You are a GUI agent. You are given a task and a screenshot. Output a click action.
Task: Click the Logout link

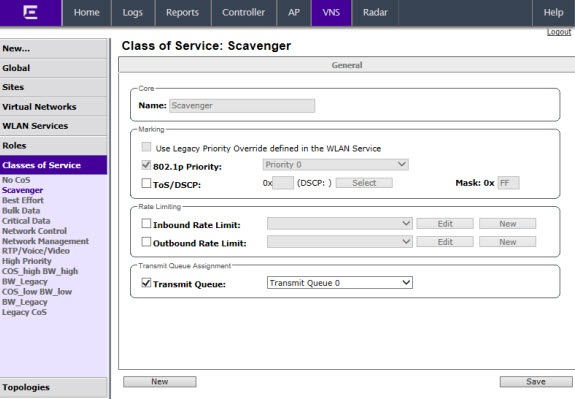point(559,32)
